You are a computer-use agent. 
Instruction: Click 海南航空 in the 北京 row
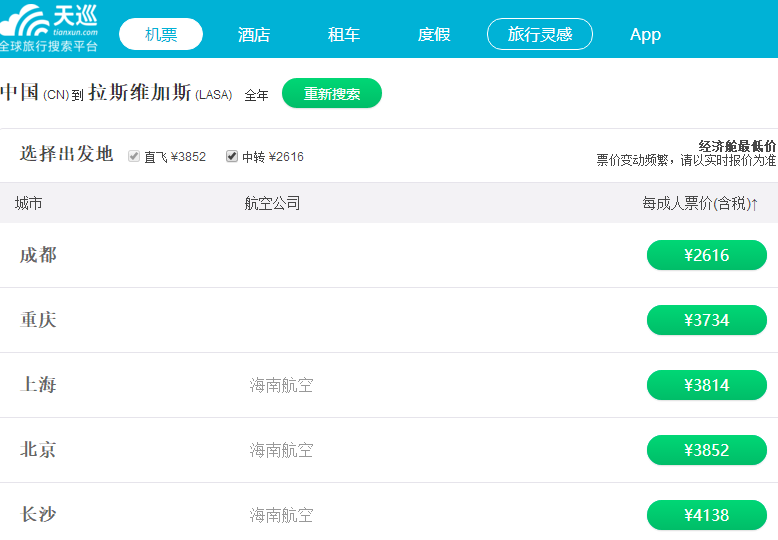coord(281,450)
